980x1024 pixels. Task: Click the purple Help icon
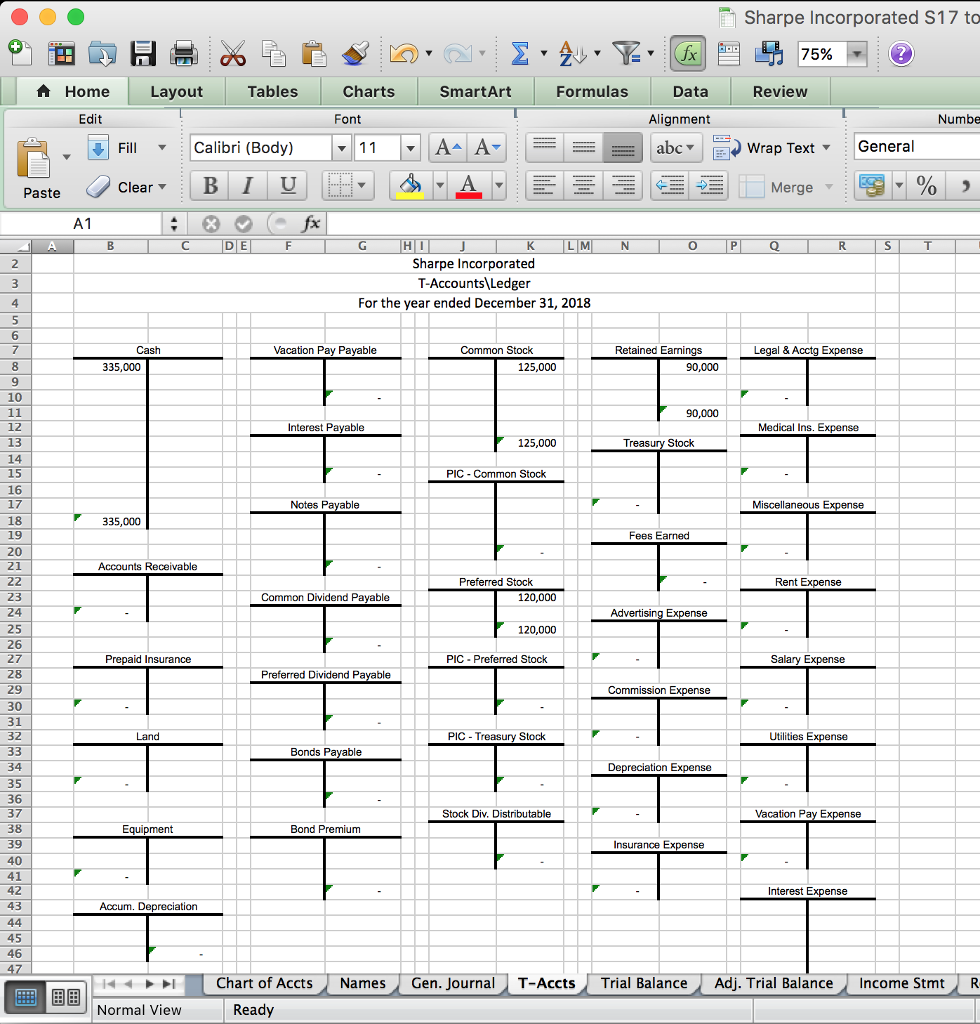point(901,55)
